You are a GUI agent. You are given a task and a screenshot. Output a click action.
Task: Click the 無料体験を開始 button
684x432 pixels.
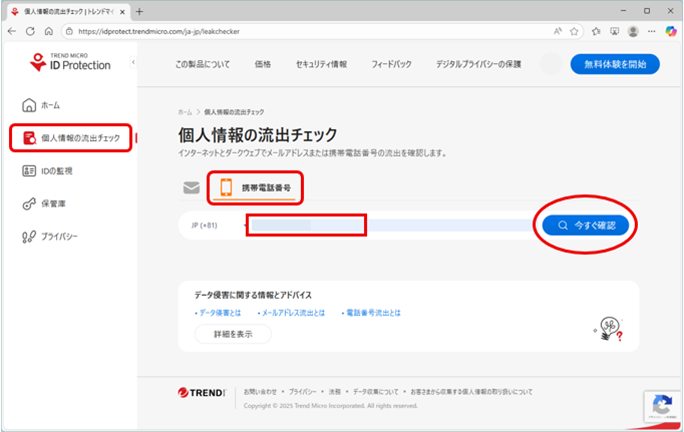pos(614,64)
